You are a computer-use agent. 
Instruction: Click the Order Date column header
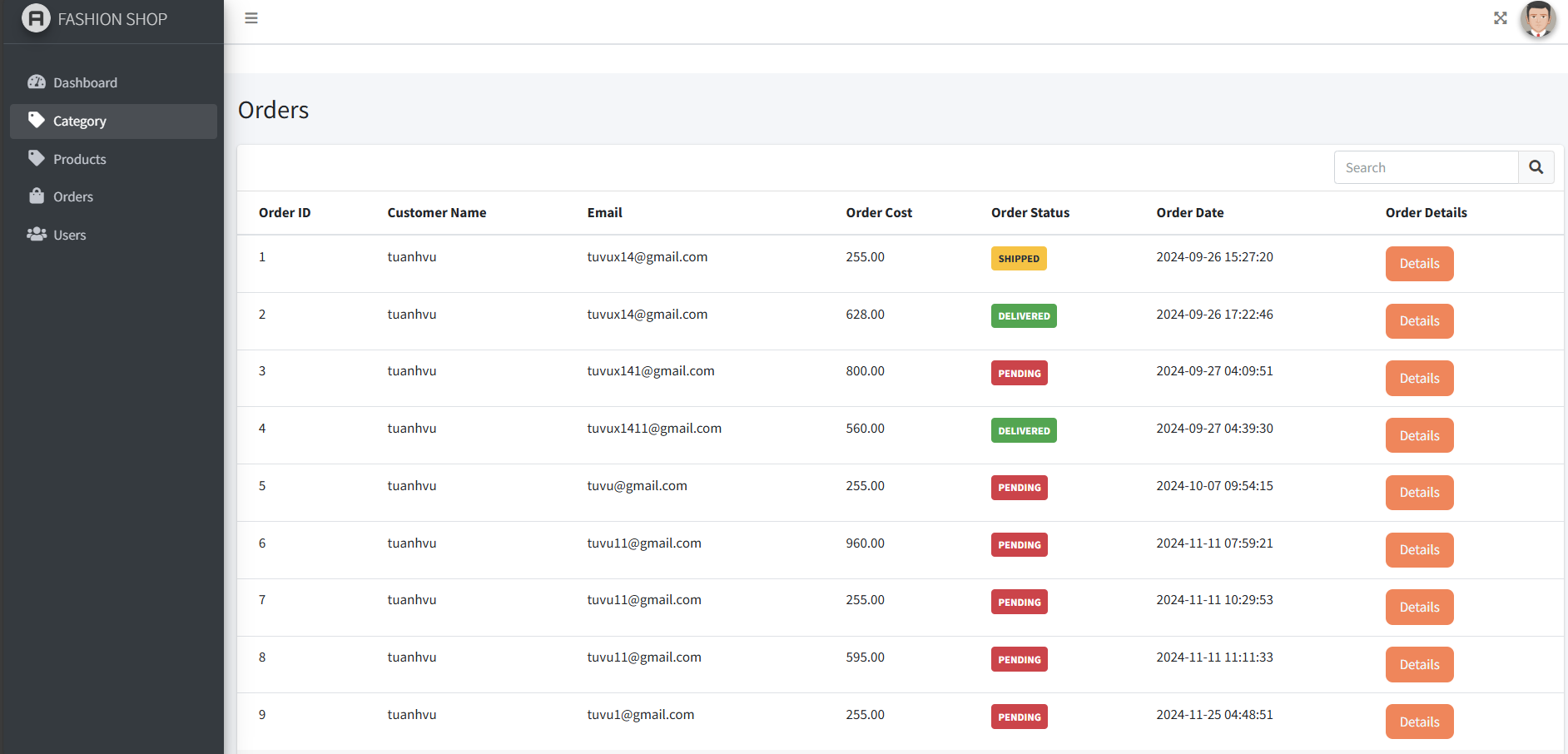pos(1190,213)
